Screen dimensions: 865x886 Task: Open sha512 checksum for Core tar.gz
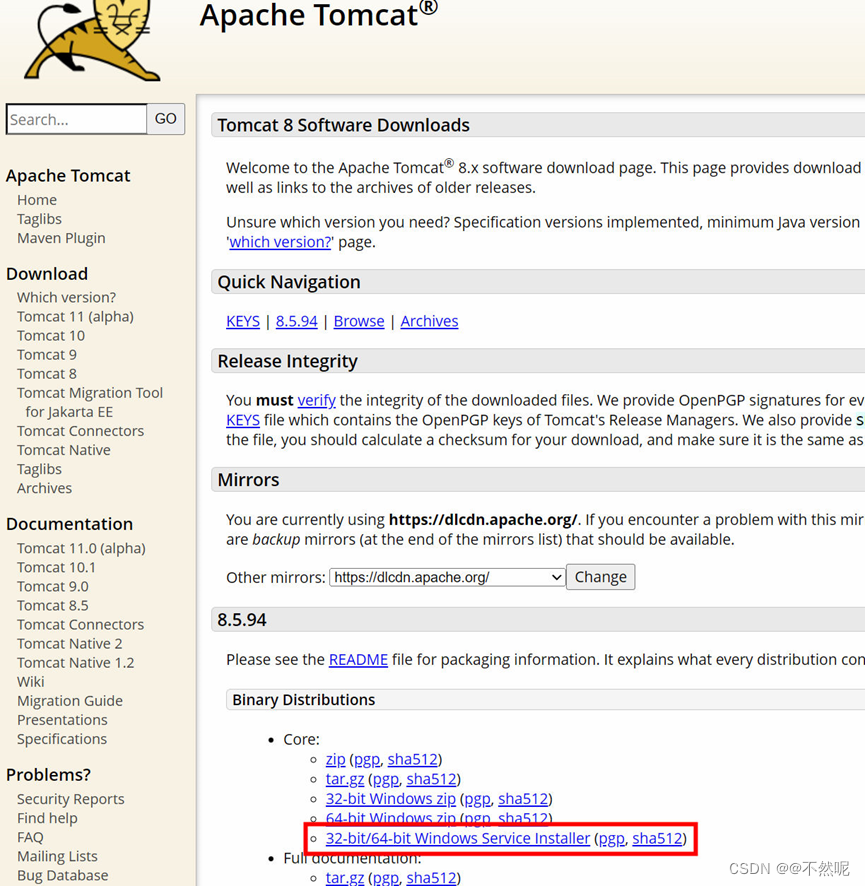coord(431,780)
